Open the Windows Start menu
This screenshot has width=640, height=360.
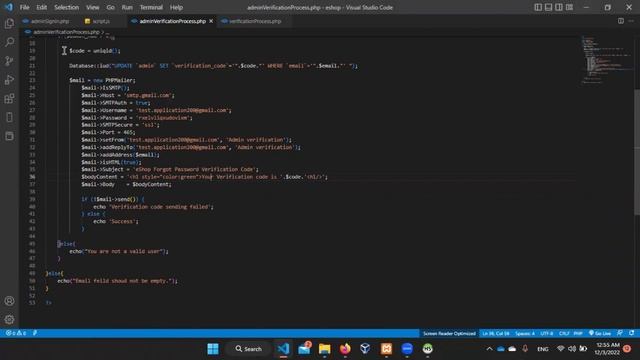pyautogui.click(x=213, y=349)
